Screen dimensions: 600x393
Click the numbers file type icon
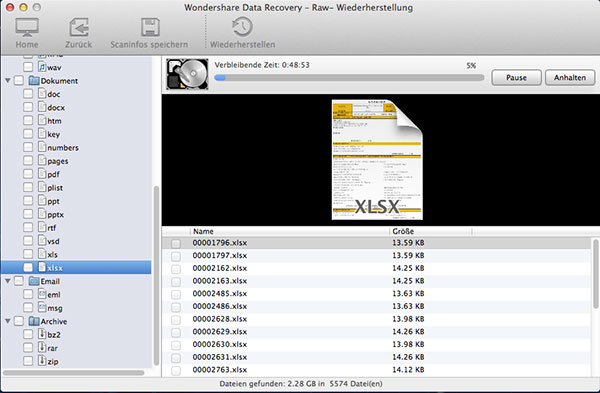pyautogui.click(x=42, y=147)
